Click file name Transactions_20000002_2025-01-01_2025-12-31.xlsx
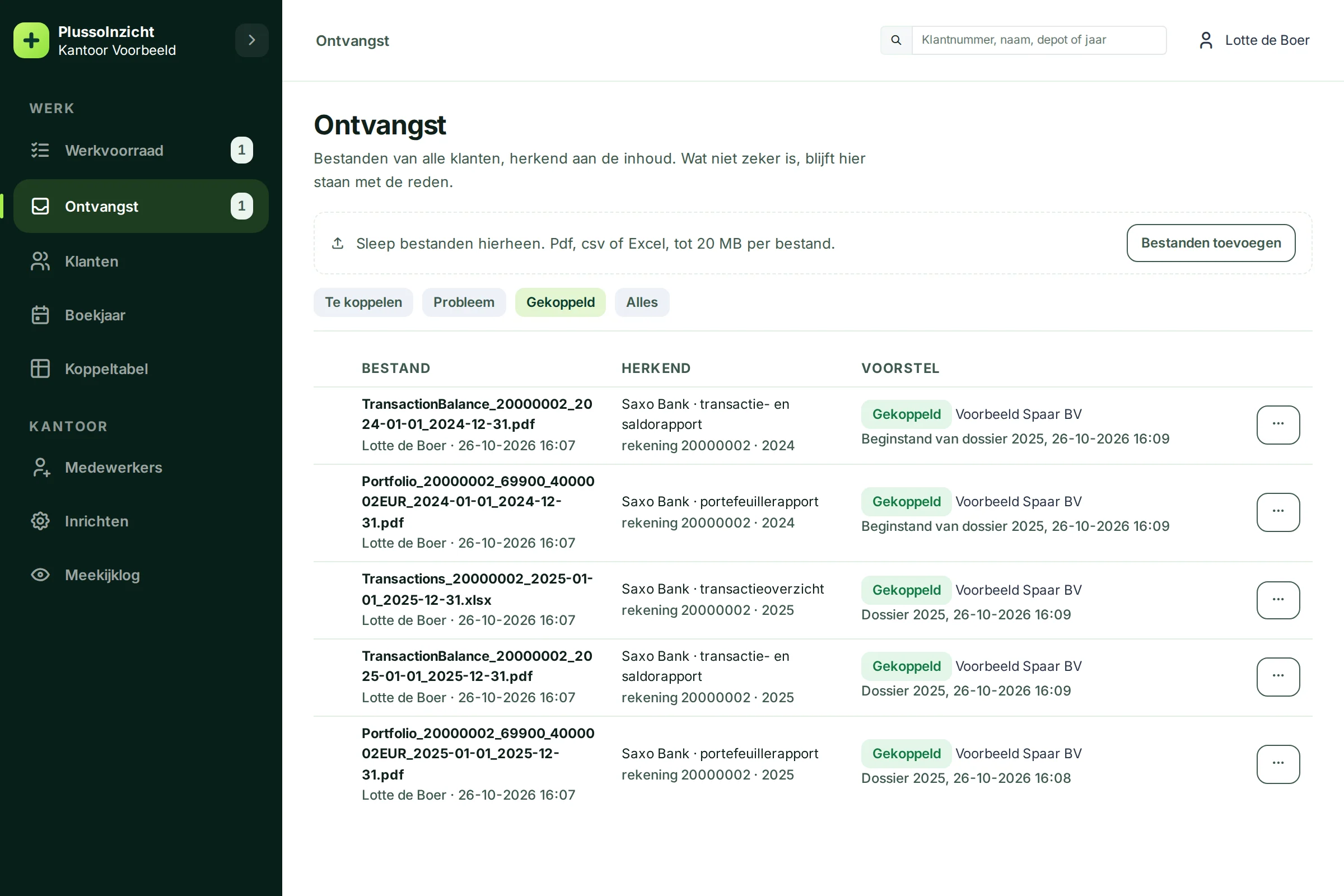Screen dimensions: 1344x896 pos(477,589)
